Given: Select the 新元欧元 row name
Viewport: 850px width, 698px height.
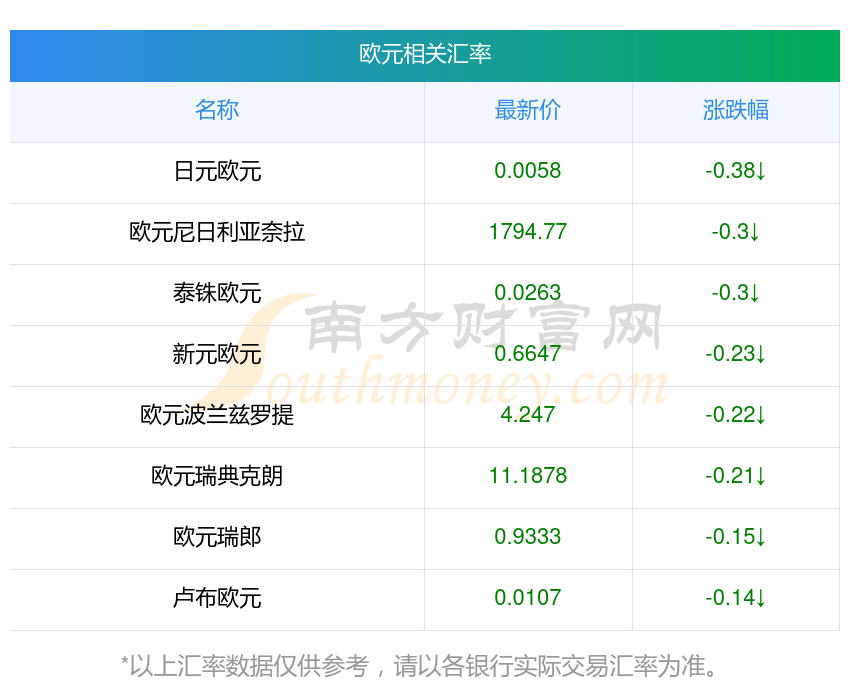Looking at the screenshot, I should tap(217, 354).
